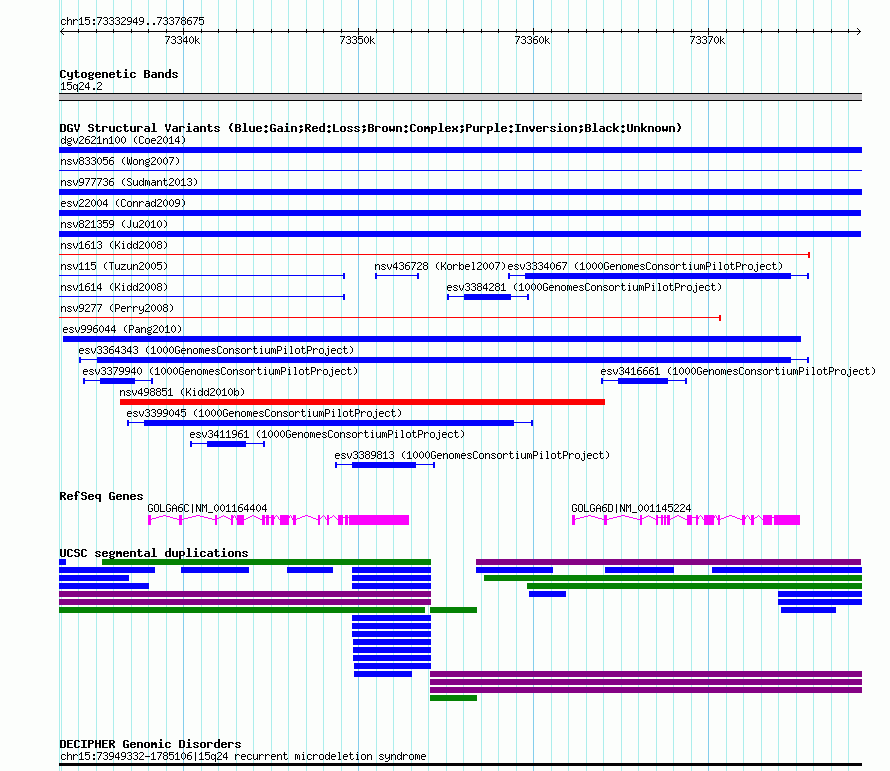The width and height of the screenshot is (890, 771).
Task: Click the nsv498851 (Kidd2010b) red loss bar
Action: (x=362, y=402)
